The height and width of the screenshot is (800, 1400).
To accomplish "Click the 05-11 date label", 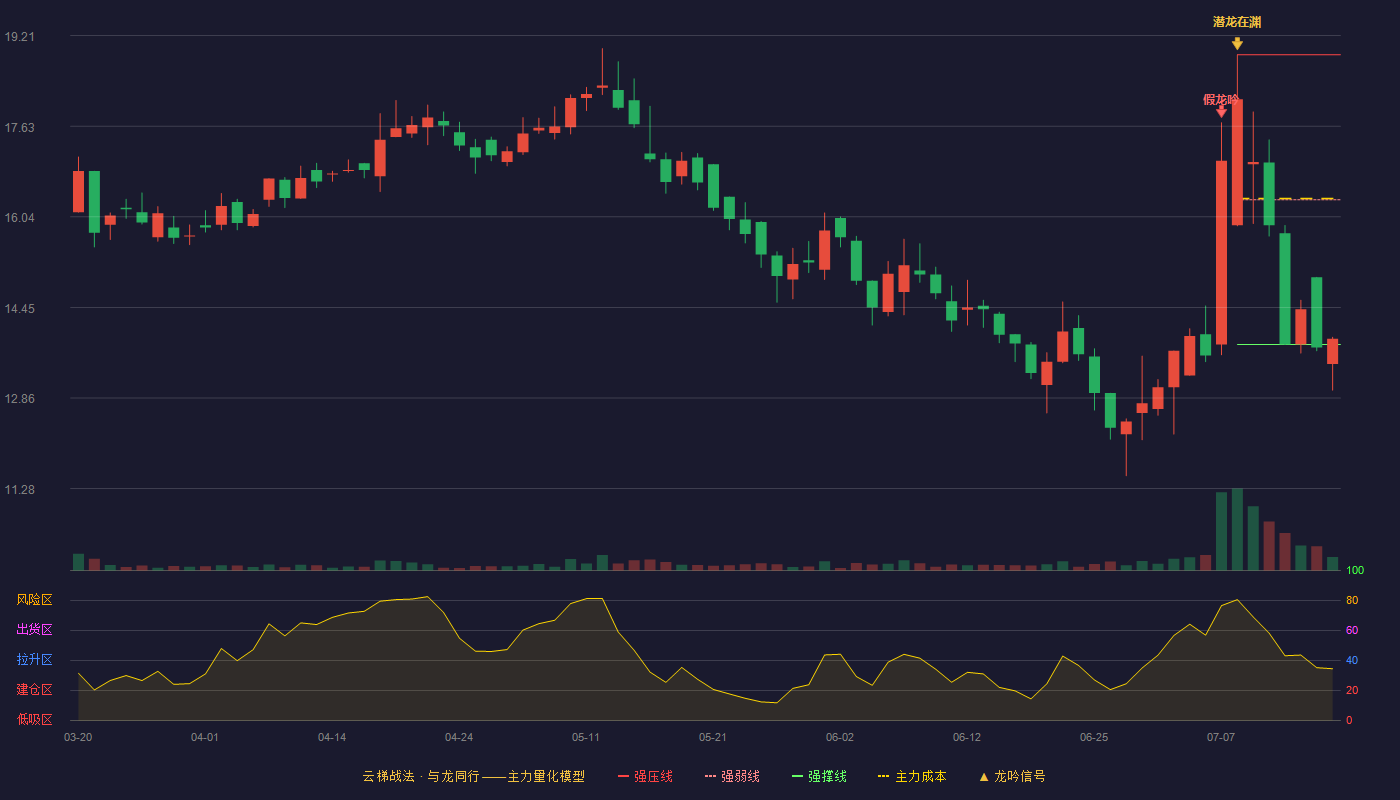I will pos(586,737).
